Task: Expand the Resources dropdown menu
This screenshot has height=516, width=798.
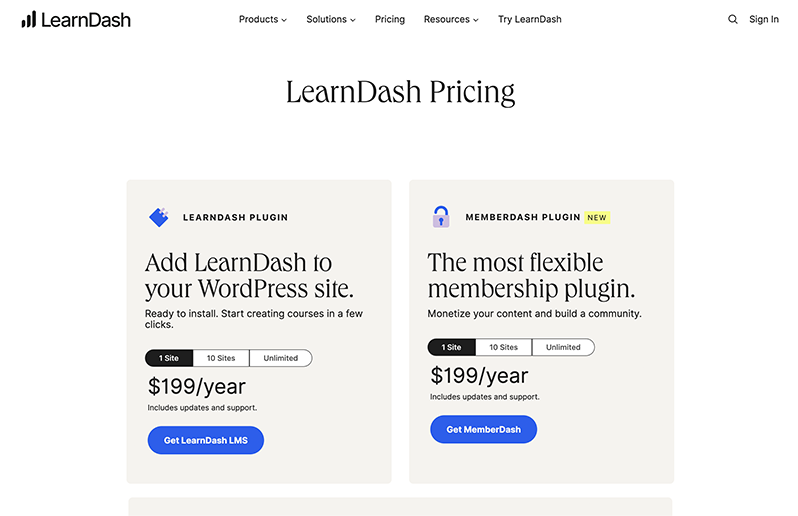Action: coord(451,19)
